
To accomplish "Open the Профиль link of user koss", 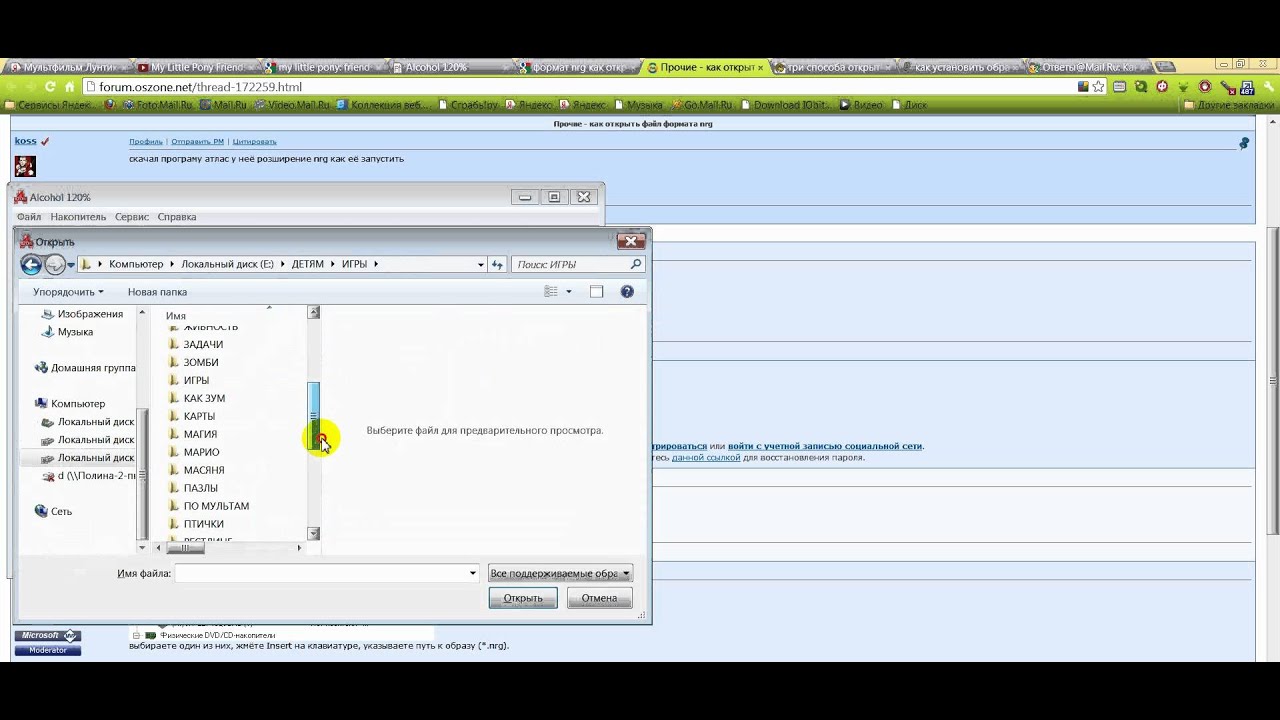I will pos(146,142).
